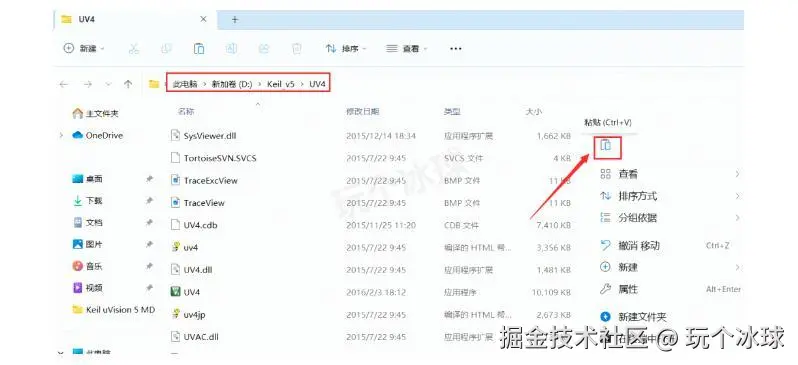
Task: Open 主文件夹 in the sidebar
Action: tap(96, 113)
